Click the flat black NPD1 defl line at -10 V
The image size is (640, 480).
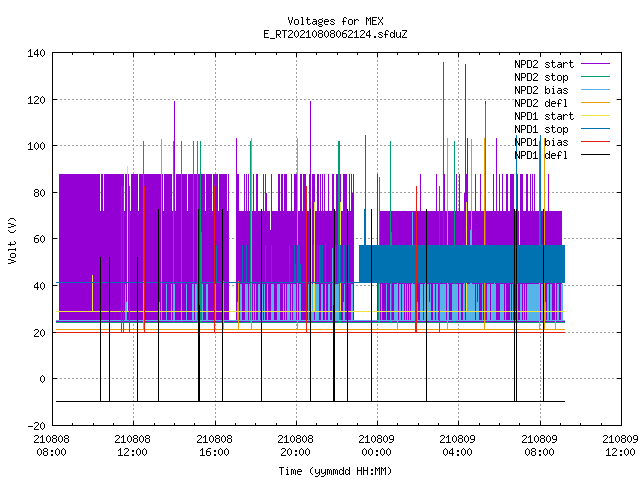(x=310, y=402)
